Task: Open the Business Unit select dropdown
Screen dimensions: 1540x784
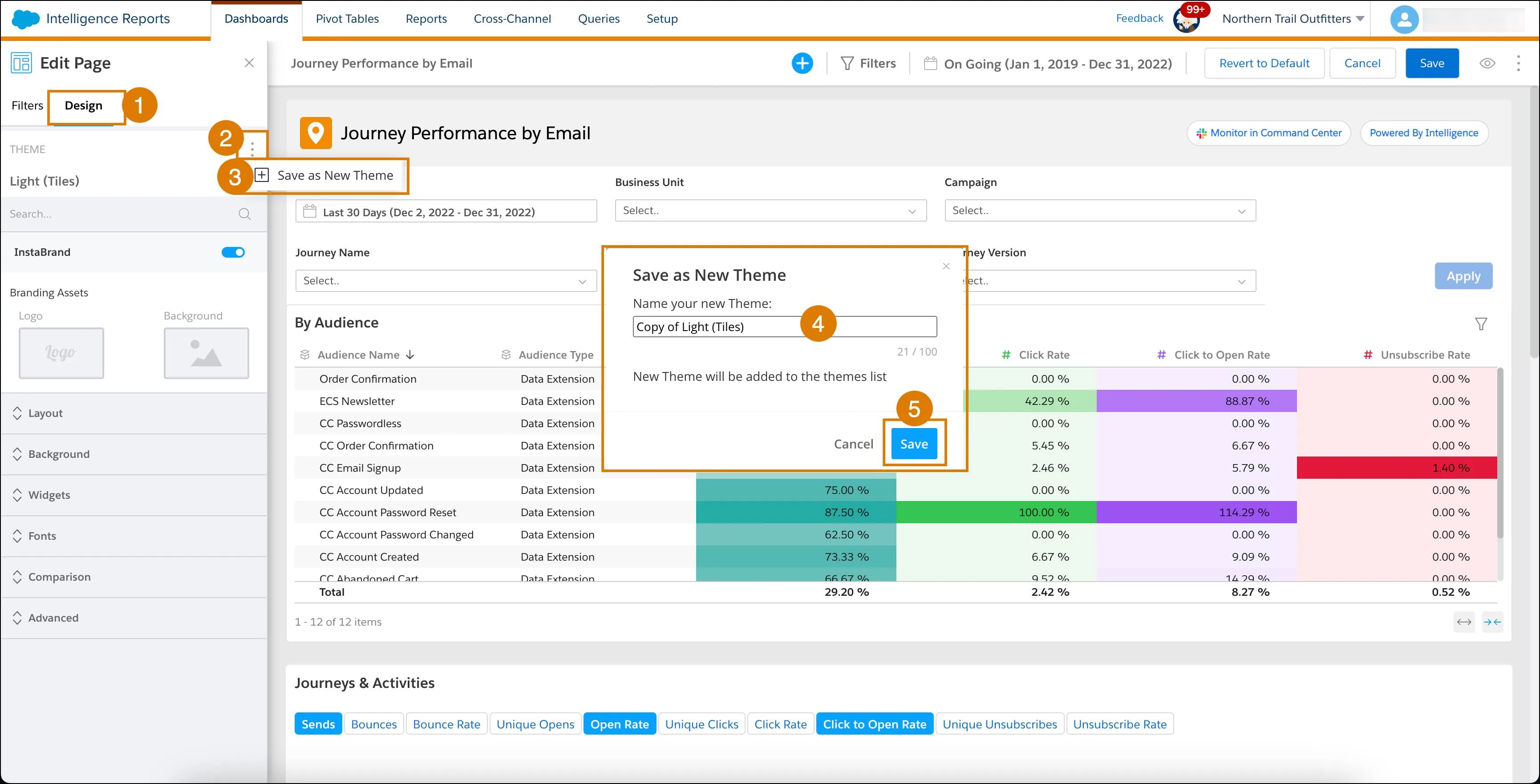Action: [x=770, y=210]
